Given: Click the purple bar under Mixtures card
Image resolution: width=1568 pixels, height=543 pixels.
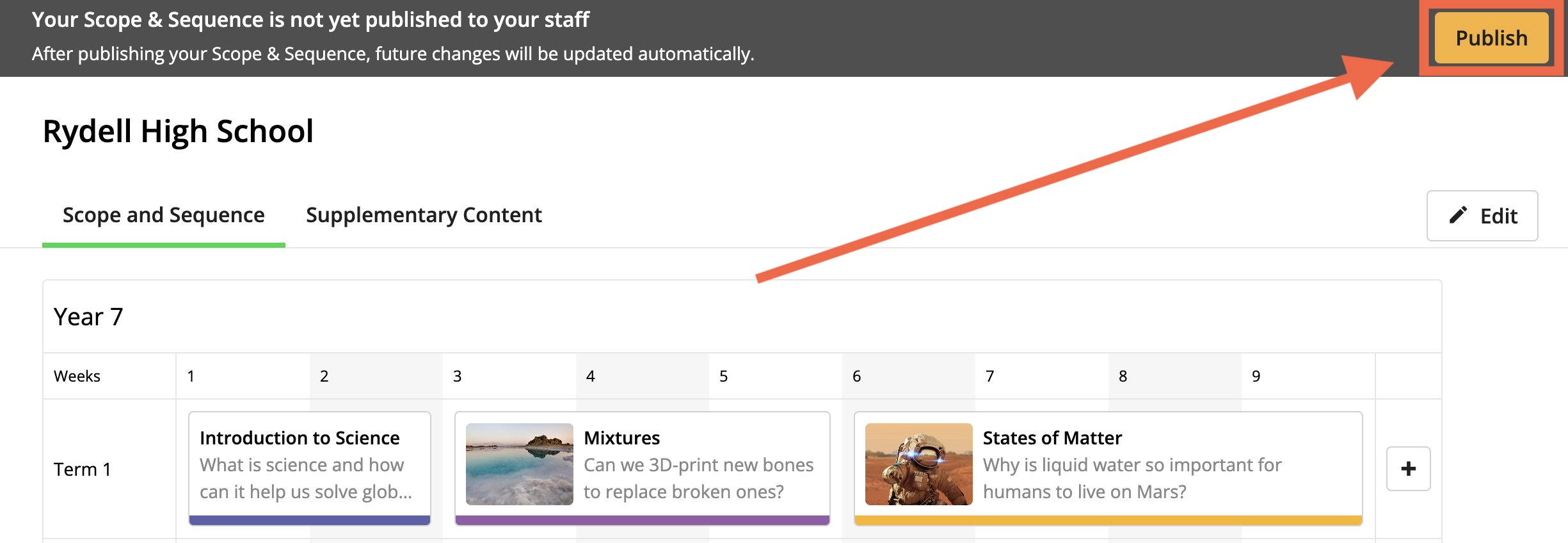Looking at the screenshot, I should coord(643,520).
